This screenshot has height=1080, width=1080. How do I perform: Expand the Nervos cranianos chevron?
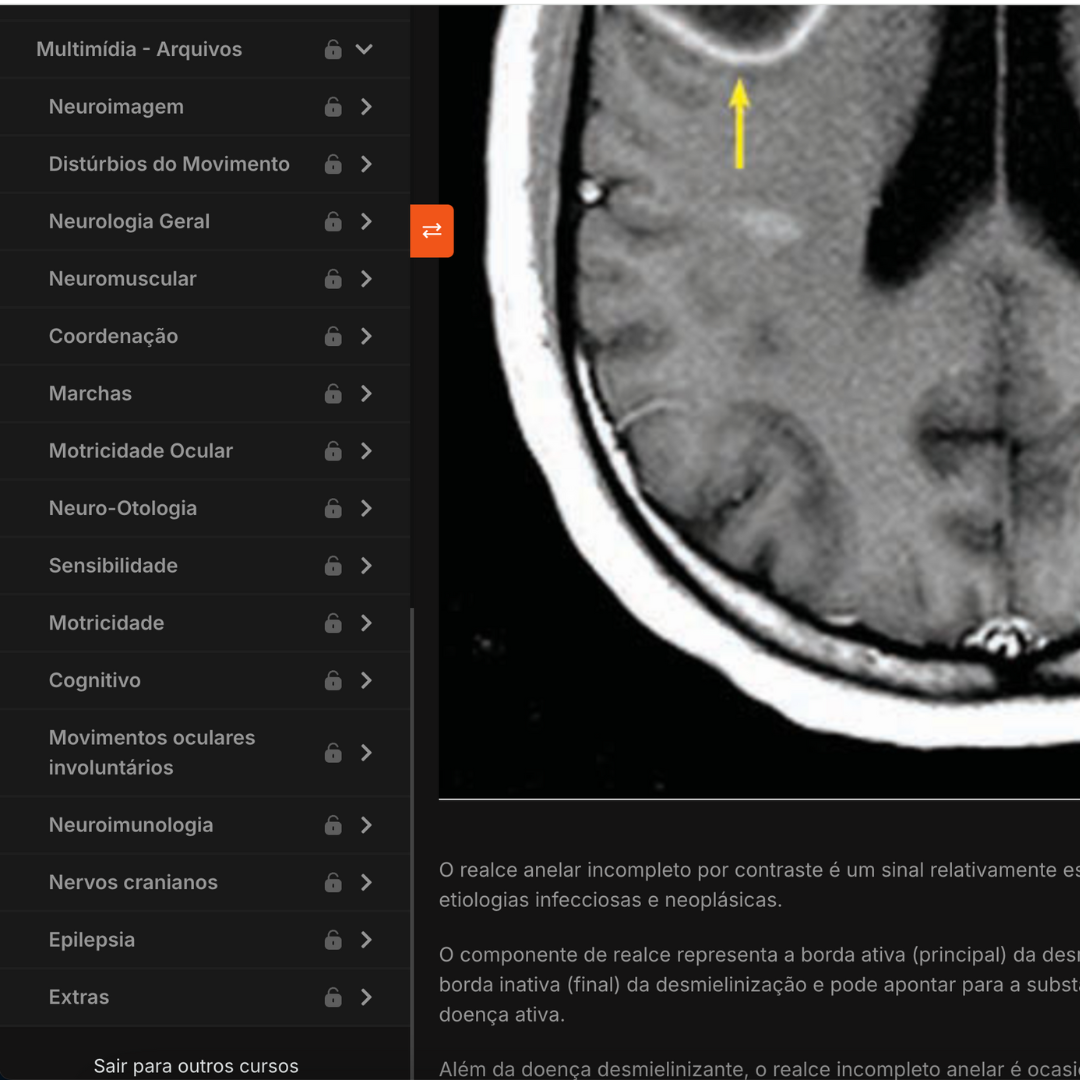[366, 882]
